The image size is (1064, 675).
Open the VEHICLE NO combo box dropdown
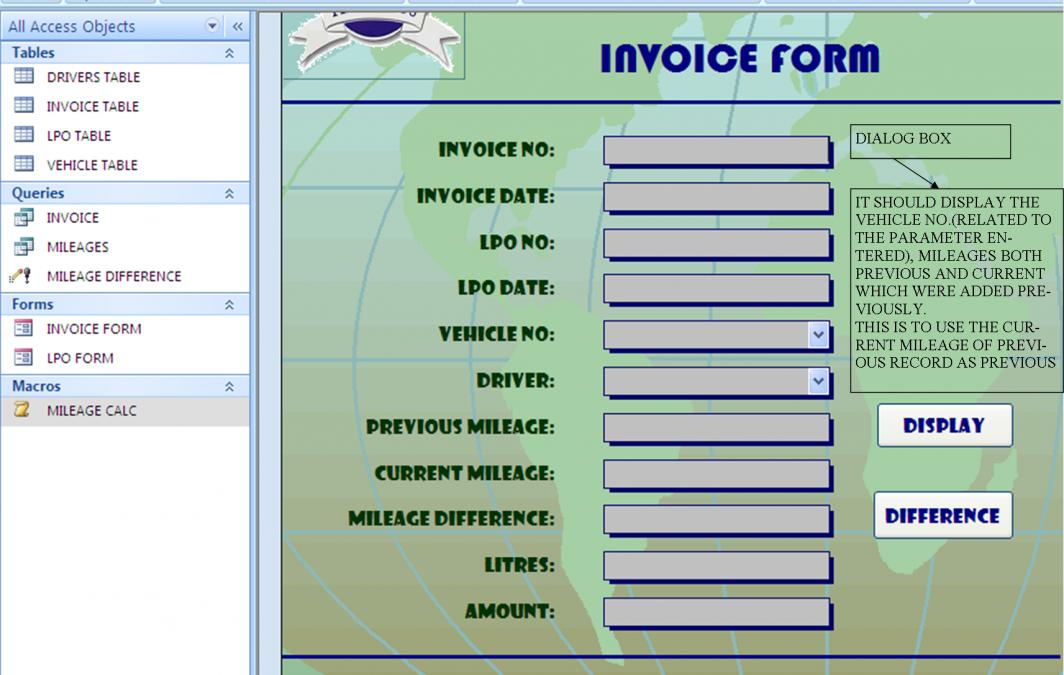pos(818,334)
